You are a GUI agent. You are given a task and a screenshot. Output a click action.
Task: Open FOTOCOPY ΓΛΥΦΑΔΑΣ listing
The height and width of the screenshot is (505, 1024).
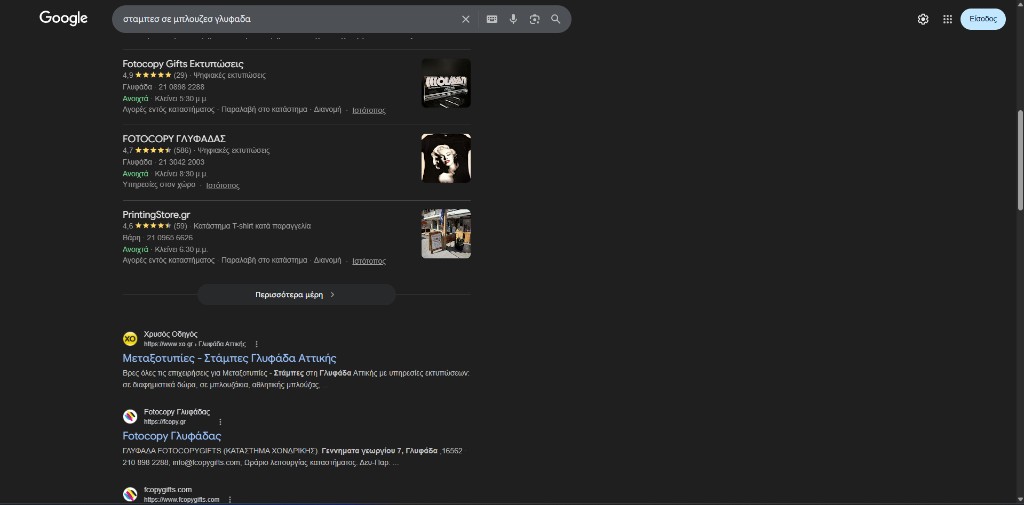pos(174,139)
